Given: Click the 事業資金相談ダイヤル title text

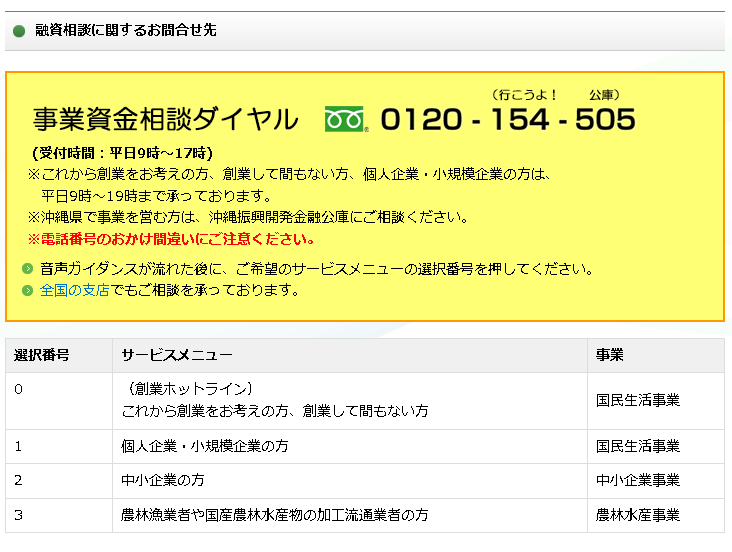Looking at the screenshot, I should tap(166, 120).
